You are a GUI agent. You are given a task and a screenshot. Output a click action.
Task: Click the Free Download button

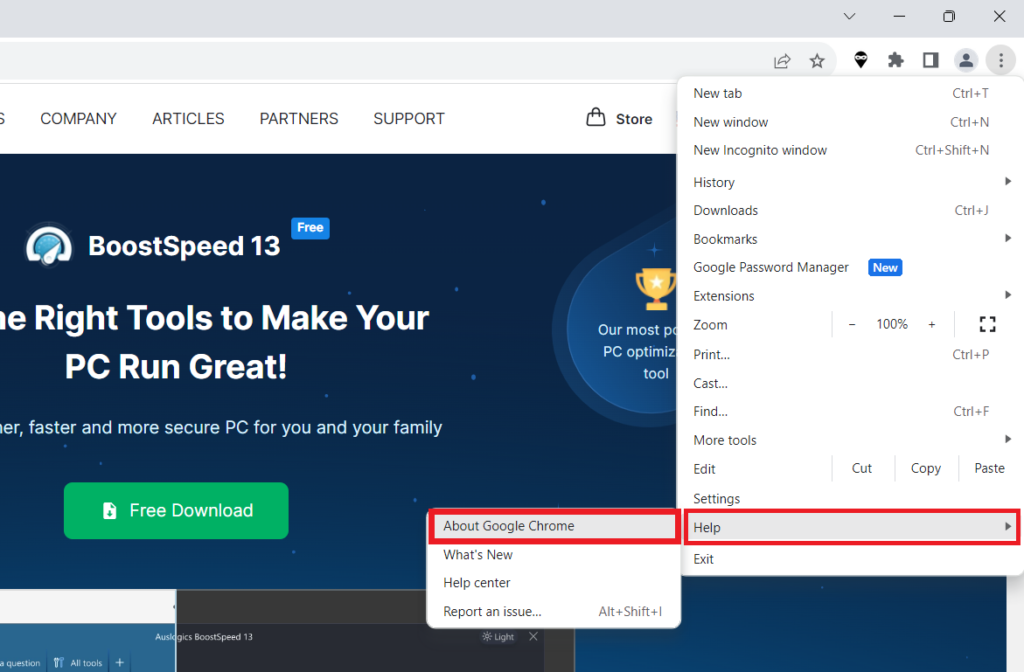point(175,510)
